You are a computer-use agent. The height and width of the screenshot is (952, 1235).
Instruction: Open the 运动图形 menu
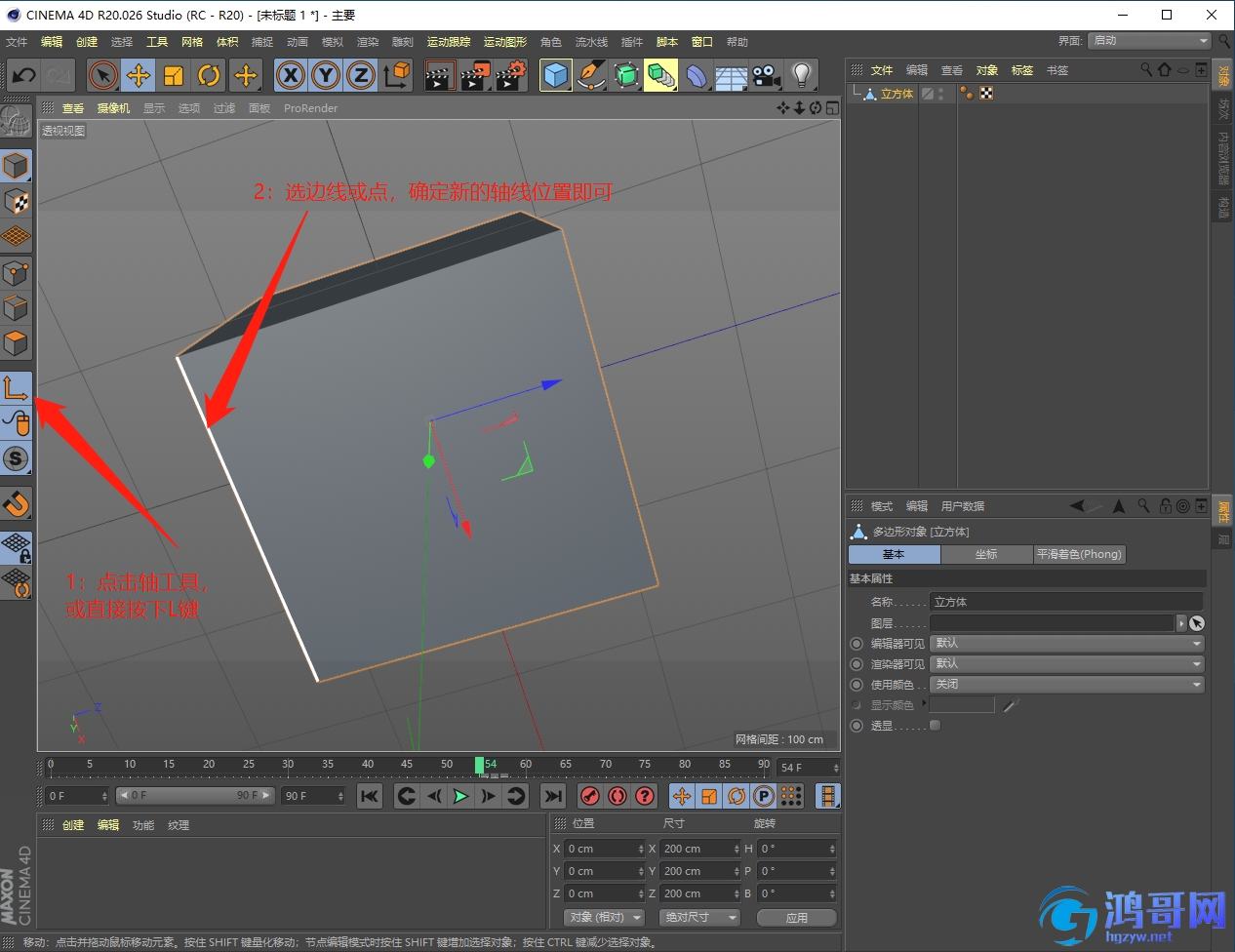coord(505,42)
